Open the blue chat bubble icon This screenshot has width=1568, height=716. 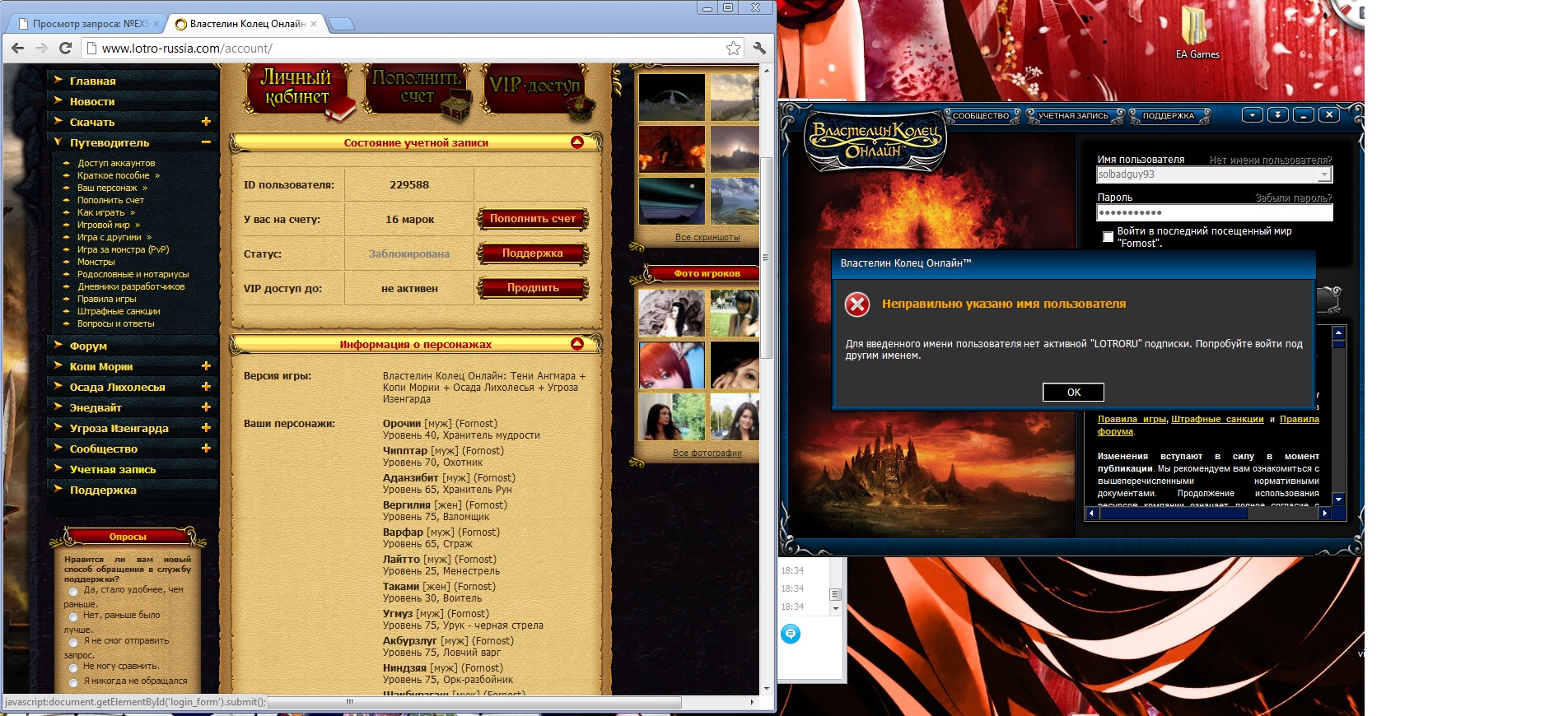[x=791, y=634]
